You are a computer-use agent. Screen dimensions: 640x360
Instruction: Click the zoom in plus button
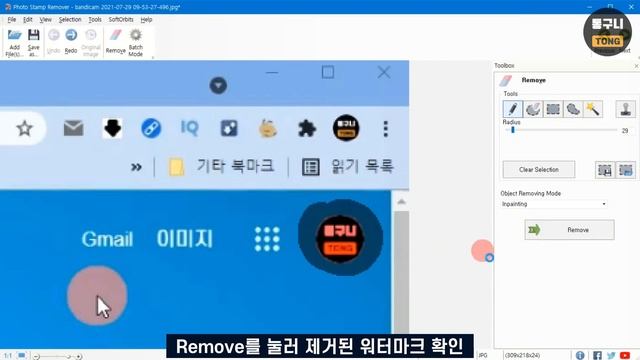coord(78,357)
